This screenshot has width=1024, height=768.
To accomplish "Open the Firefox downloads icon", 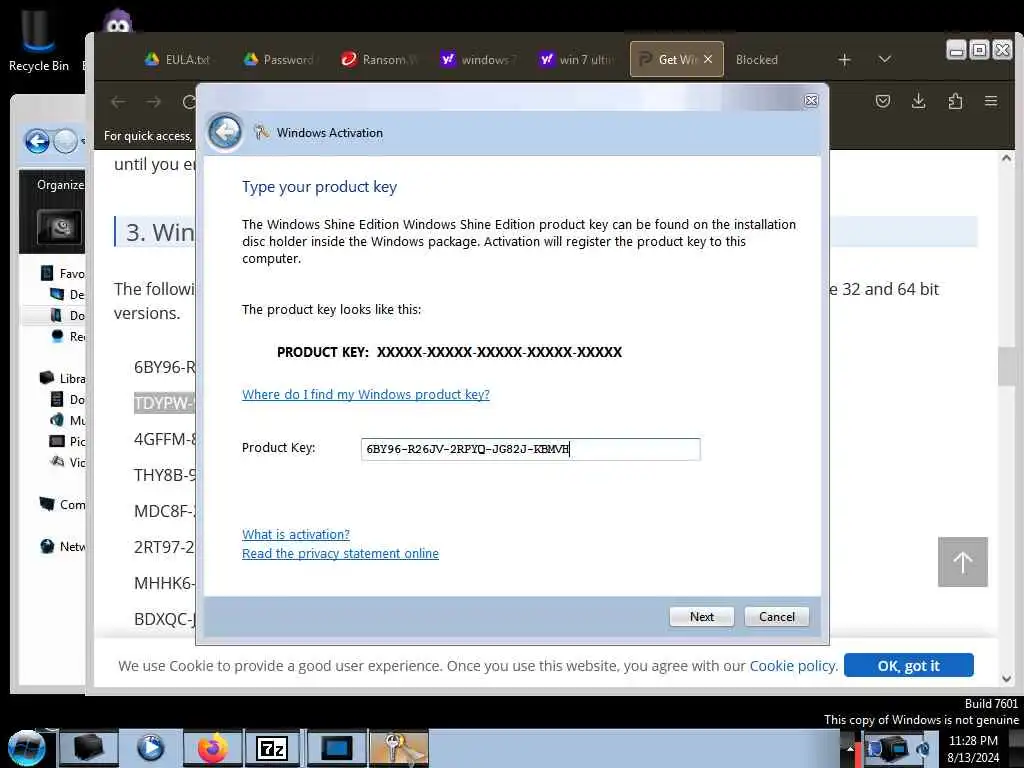I will point(918,101).
